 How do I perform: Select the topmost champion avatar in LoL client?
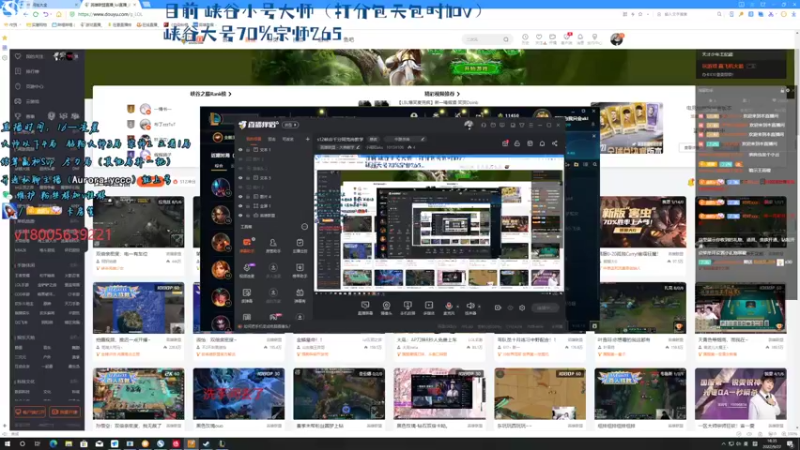pos(220,187)
